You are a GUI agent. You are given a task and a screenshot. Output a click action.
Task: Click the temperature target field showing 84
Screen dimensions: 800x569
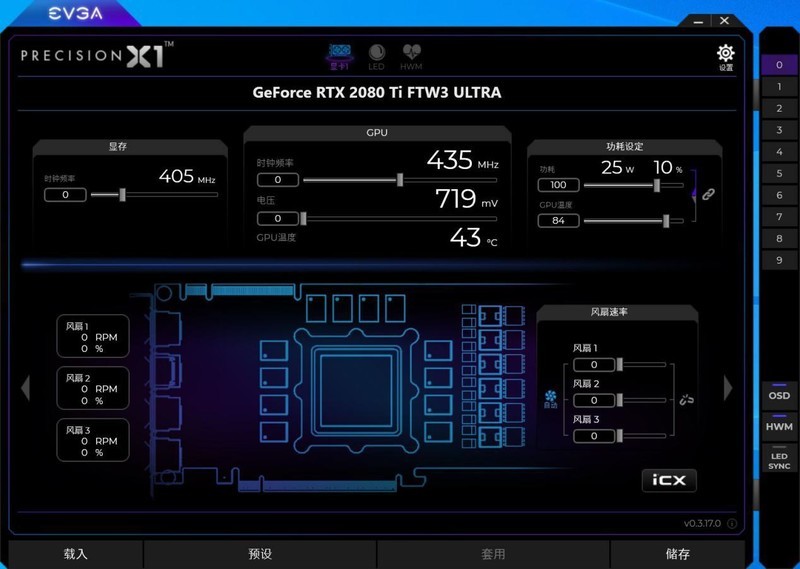click(x=559, y=221)
